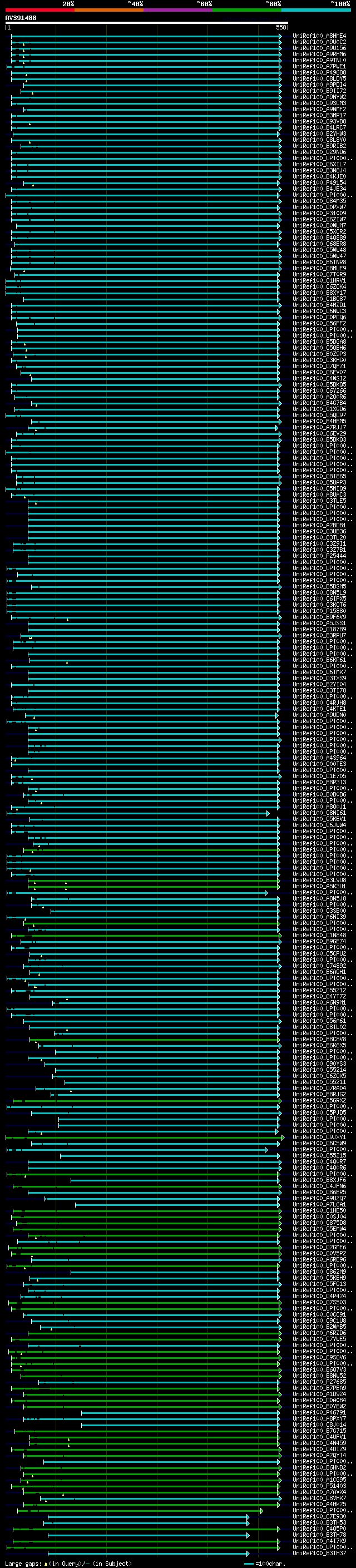Select hit label UniRef100_B3MP17
The image size is (356, 1568).
tap(319, 115)
